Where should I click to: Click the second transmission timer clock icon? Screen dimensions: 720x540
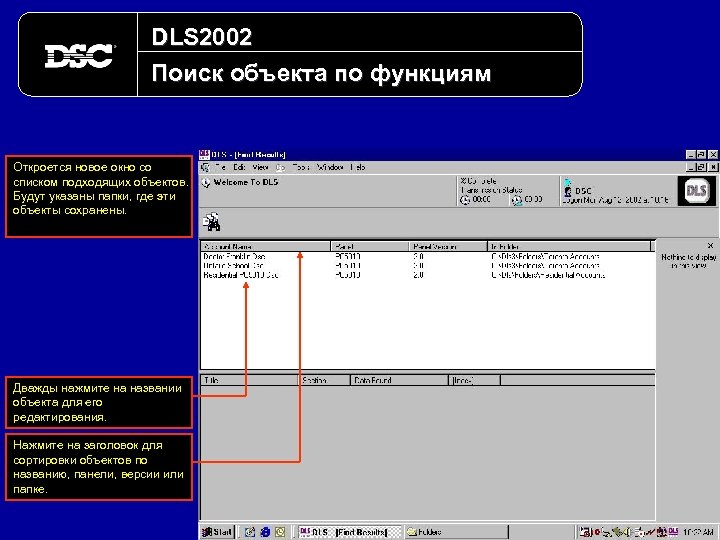[517, 200]
